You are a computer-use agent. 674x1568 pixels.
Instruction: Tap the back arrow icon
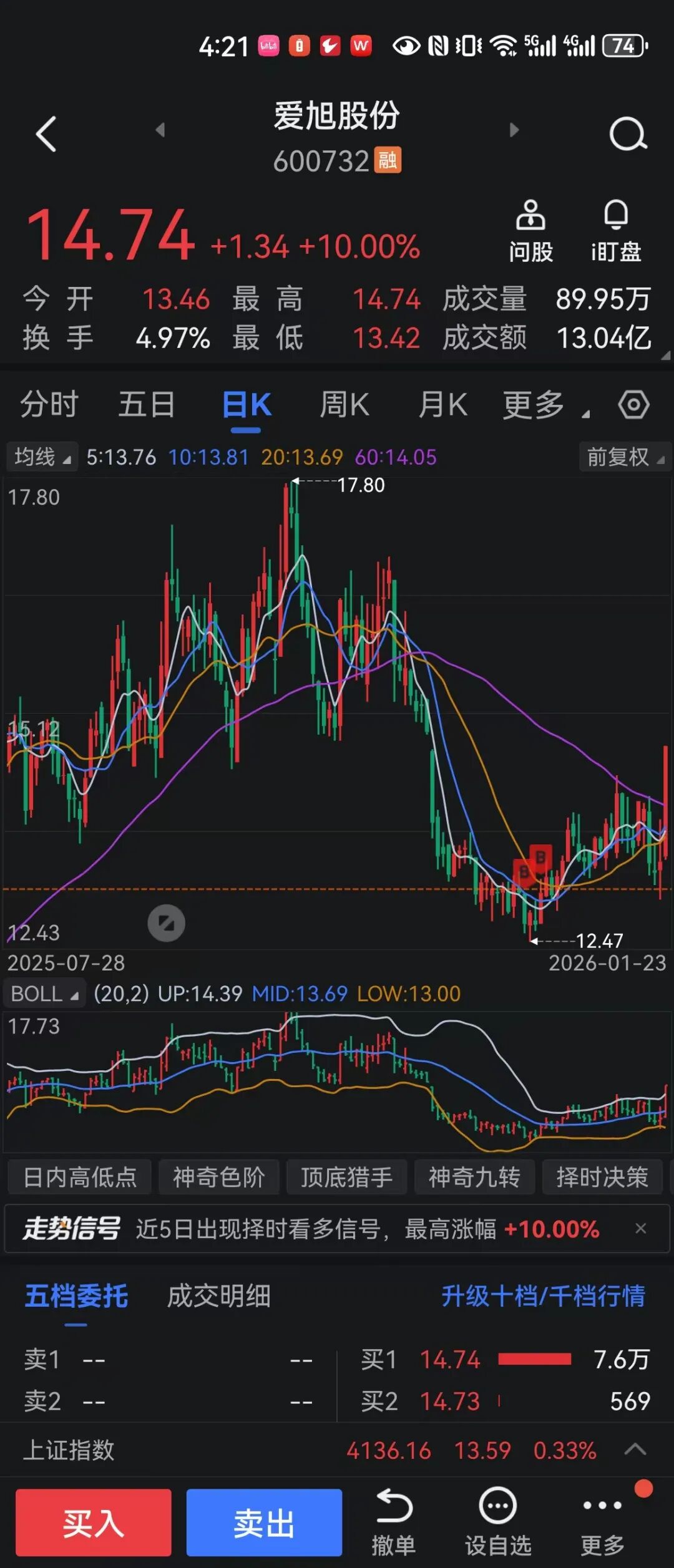click(x=47, y=134)
